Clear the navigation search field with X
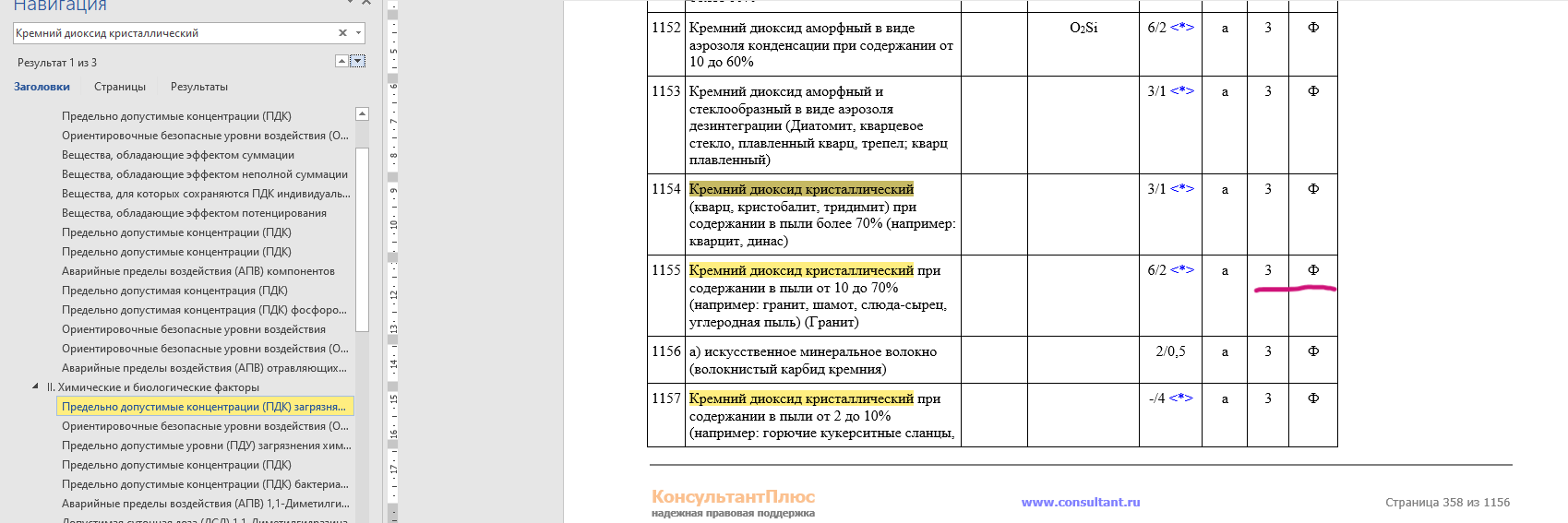This screenshot has width=1568, height=523. (342, 33)
